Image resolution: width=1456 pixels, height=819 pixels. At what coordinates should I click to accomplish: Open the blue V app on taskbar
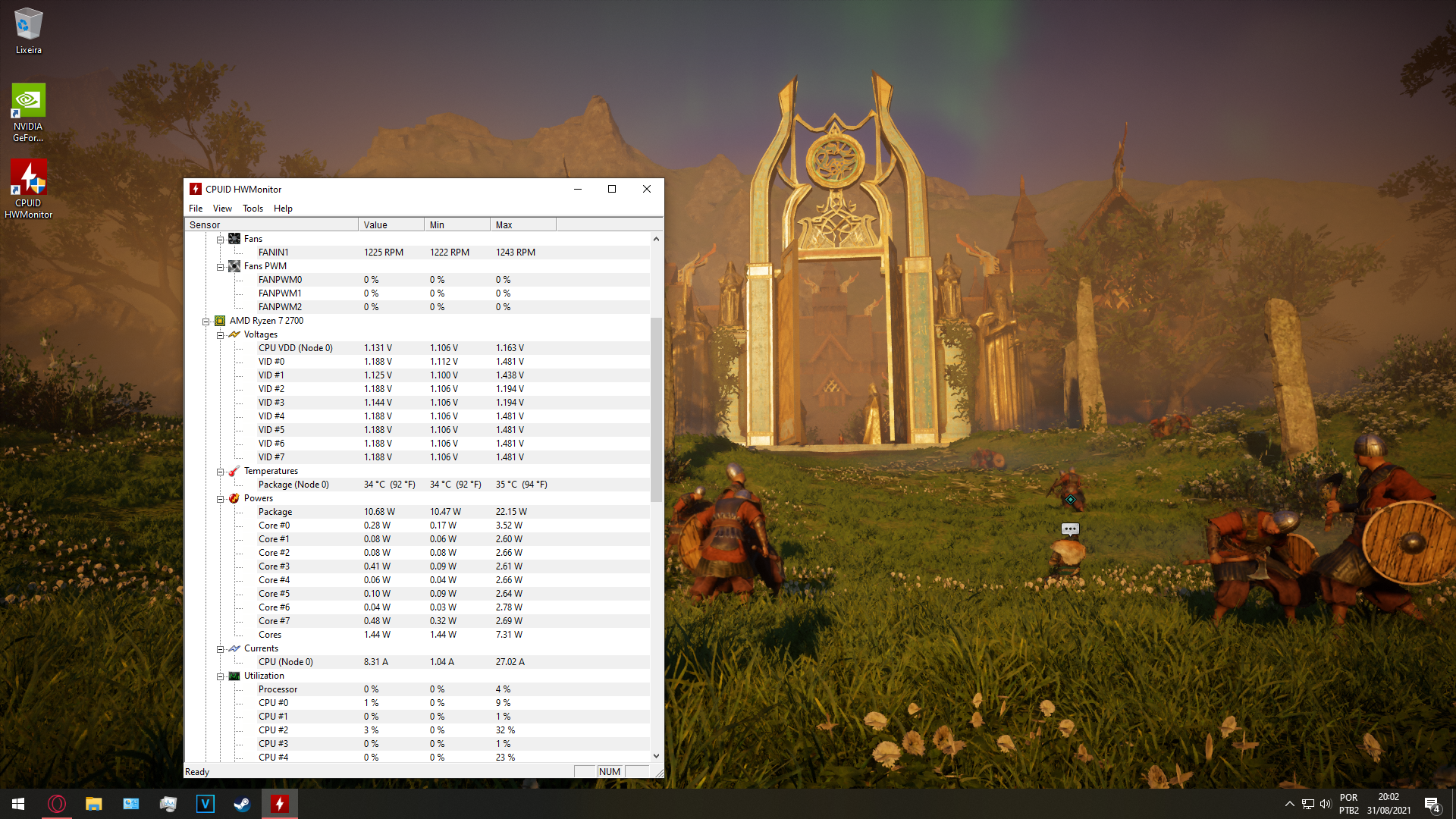[x=205, y=804]
